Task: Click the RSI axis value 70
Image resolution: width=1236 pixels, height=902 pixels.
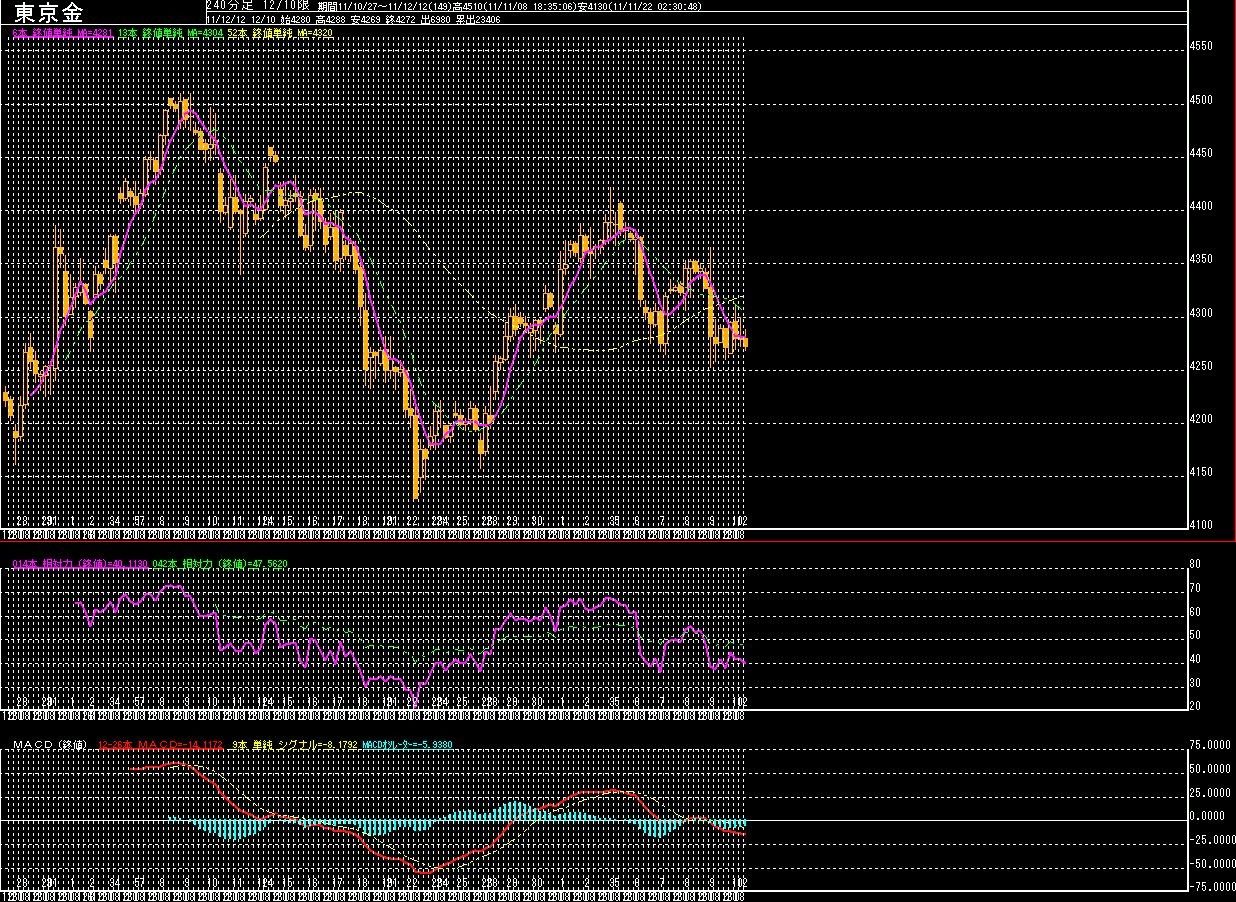Action: pyautogui.click(x=1194, y=588)
